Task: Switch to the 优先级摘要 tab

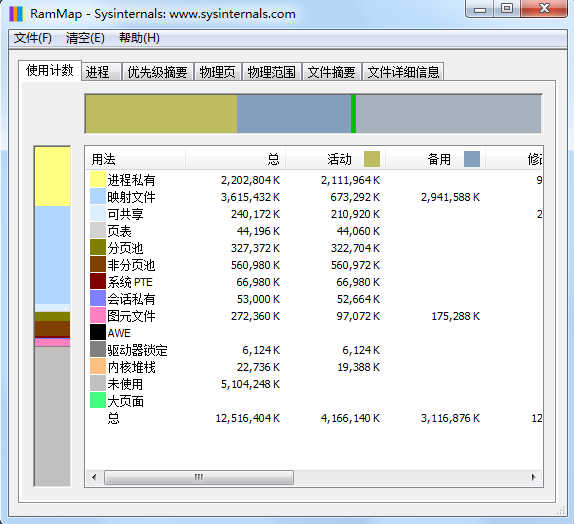Action: click(157, 72)
